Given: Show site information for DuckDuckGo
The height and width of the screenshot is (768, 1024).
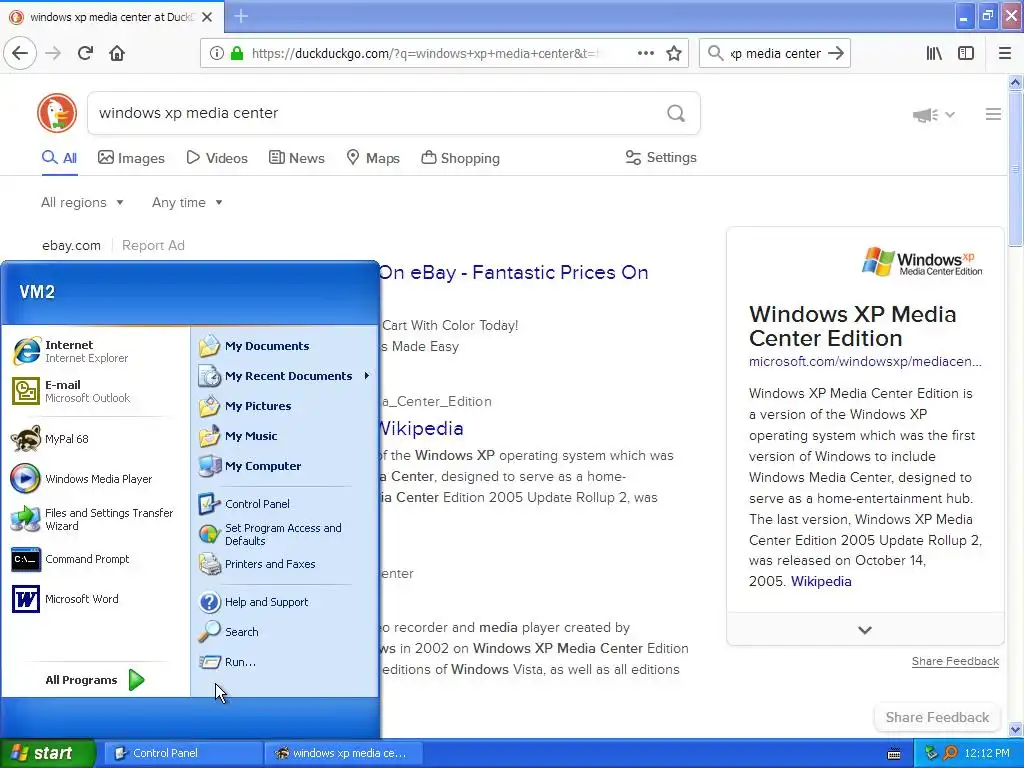Looking at the screenshot, I should click(217, 53).
